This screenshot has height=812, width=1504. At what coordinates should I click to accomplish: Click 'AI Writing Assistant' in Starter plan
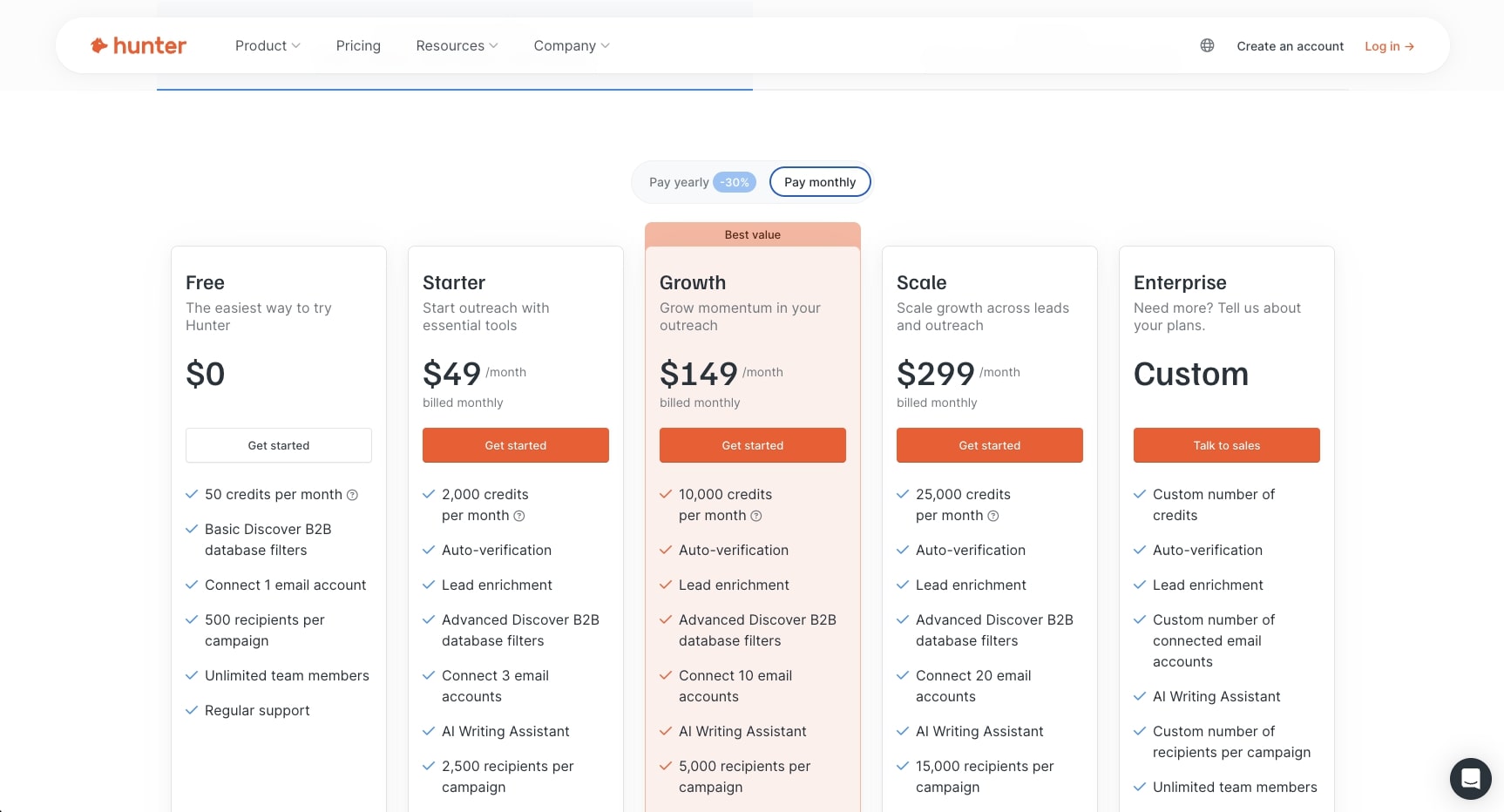505,731
